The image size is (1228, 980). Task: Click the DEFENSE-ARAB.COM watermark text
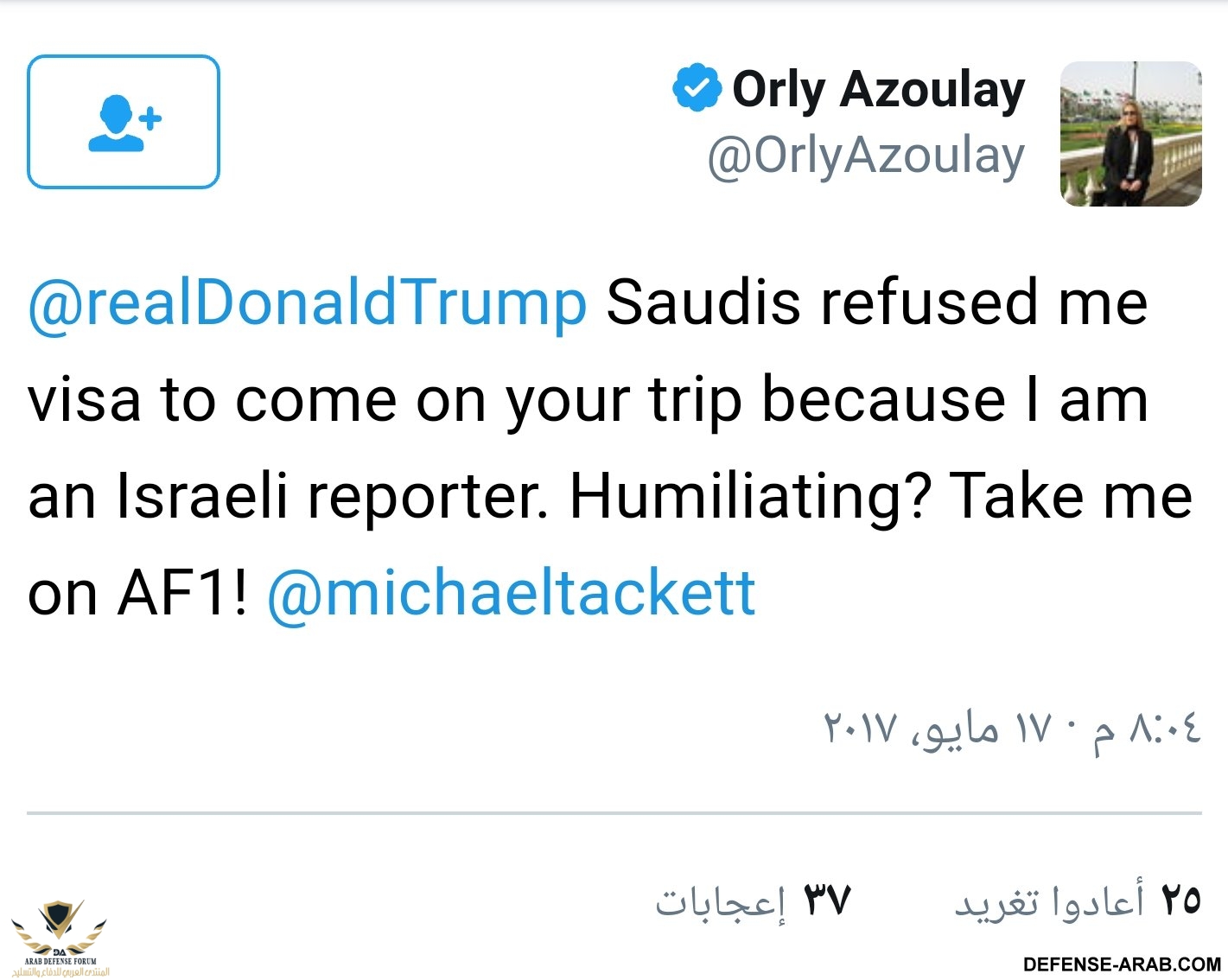1122,964
